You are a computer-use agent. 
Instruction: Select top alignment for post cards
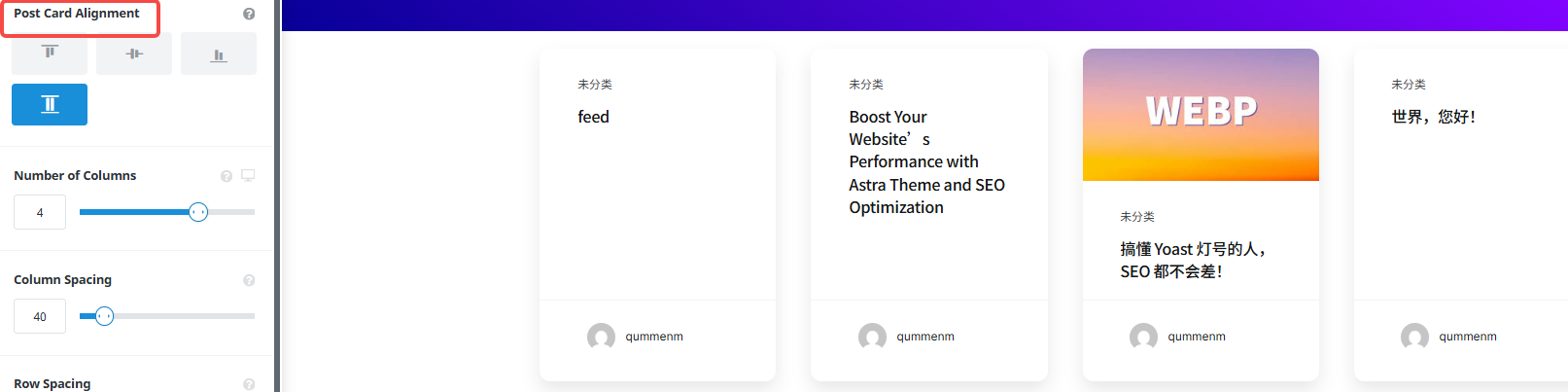click(x=50, y=53)
